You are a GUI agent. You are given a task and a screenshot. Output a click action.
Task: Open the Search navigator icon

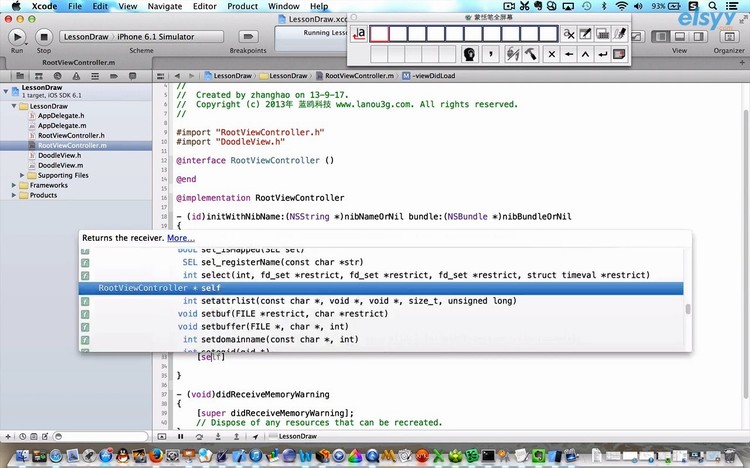[57, 76]
